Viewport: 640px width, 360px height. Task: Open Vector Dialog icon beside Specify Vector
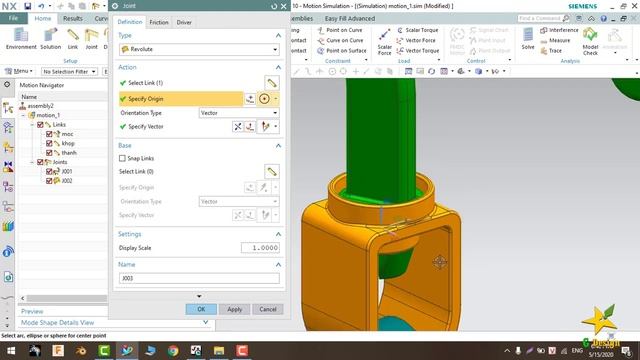[250, 127]
